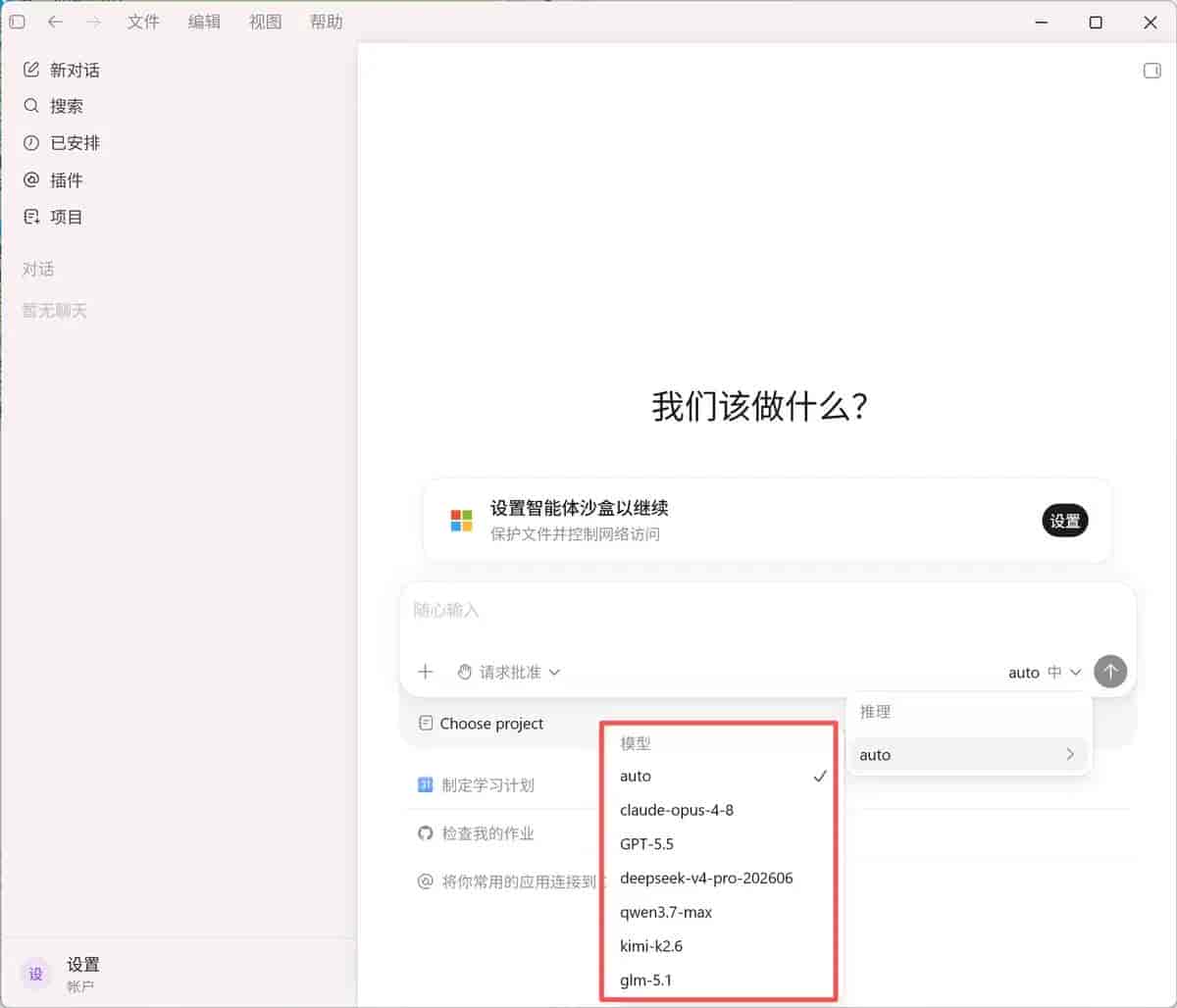Open 项目 projects page
The image size is (1177, 1008).
[x=54, y=217]
